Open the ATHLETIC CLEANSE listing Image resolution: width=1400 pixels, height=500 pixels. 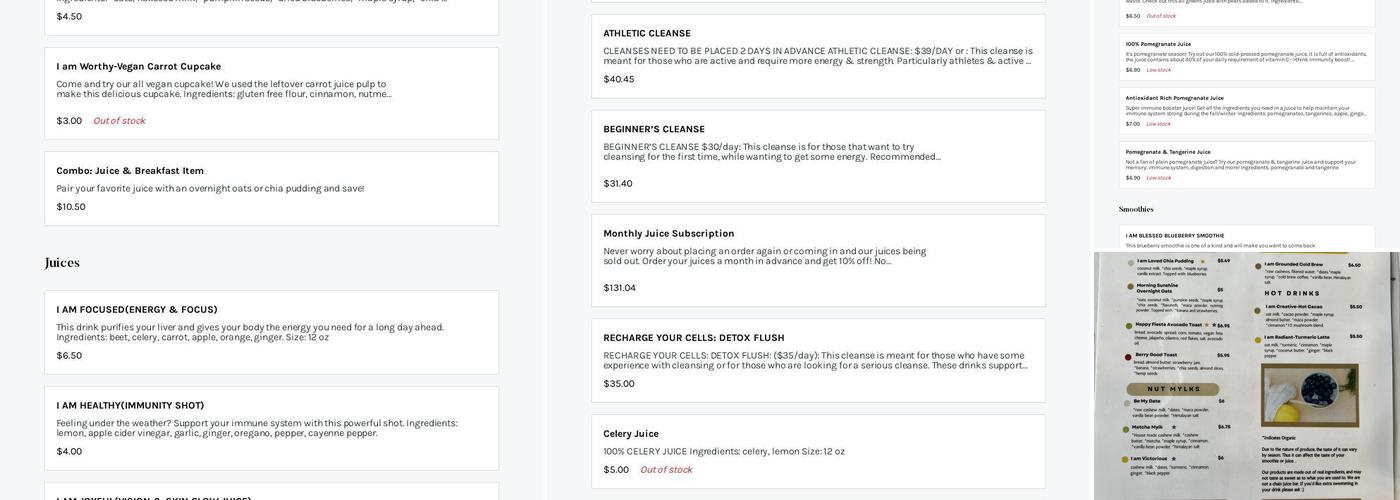point(818,56)
